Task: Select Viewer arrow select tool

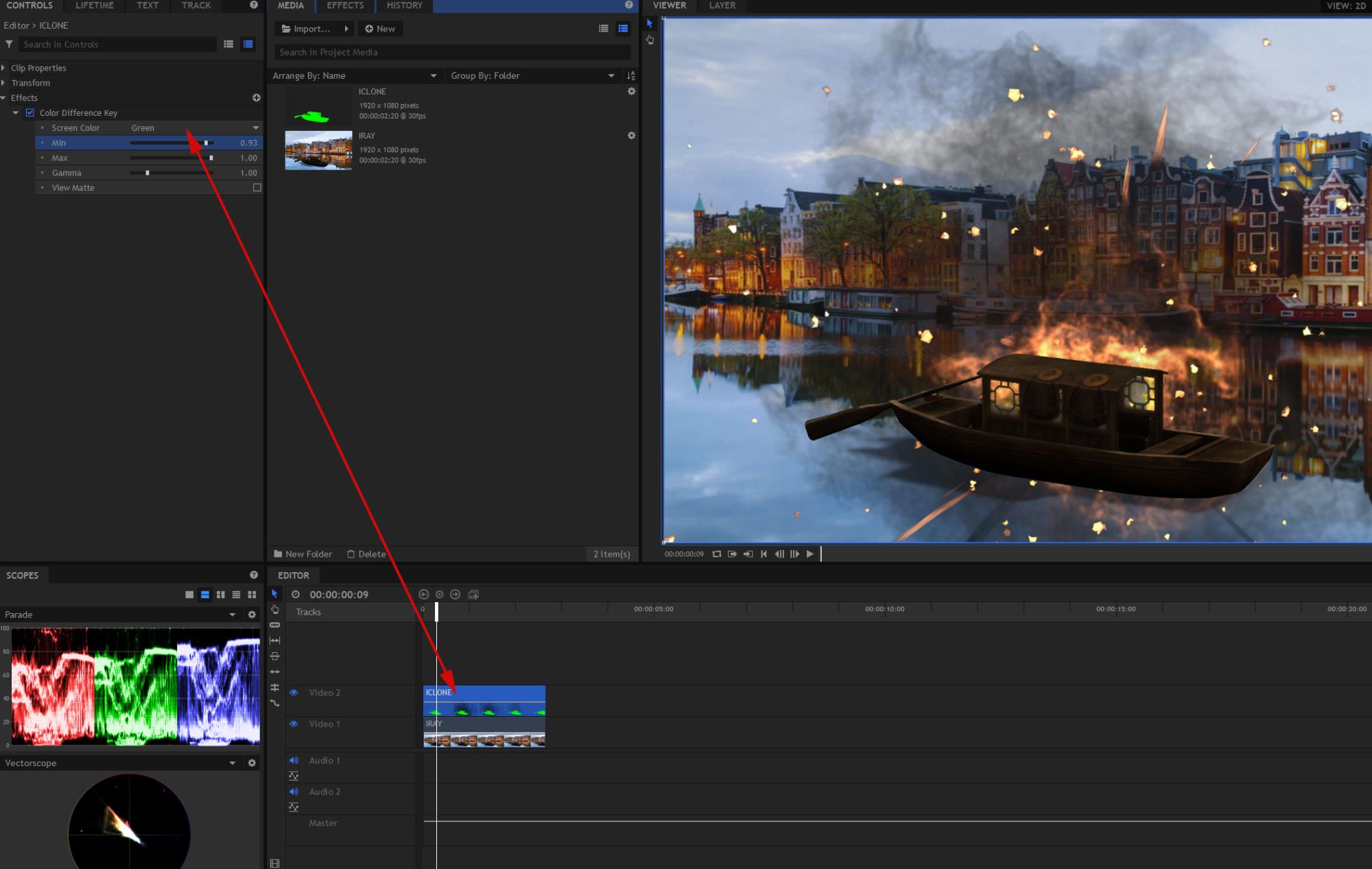Action: (650, 23)
